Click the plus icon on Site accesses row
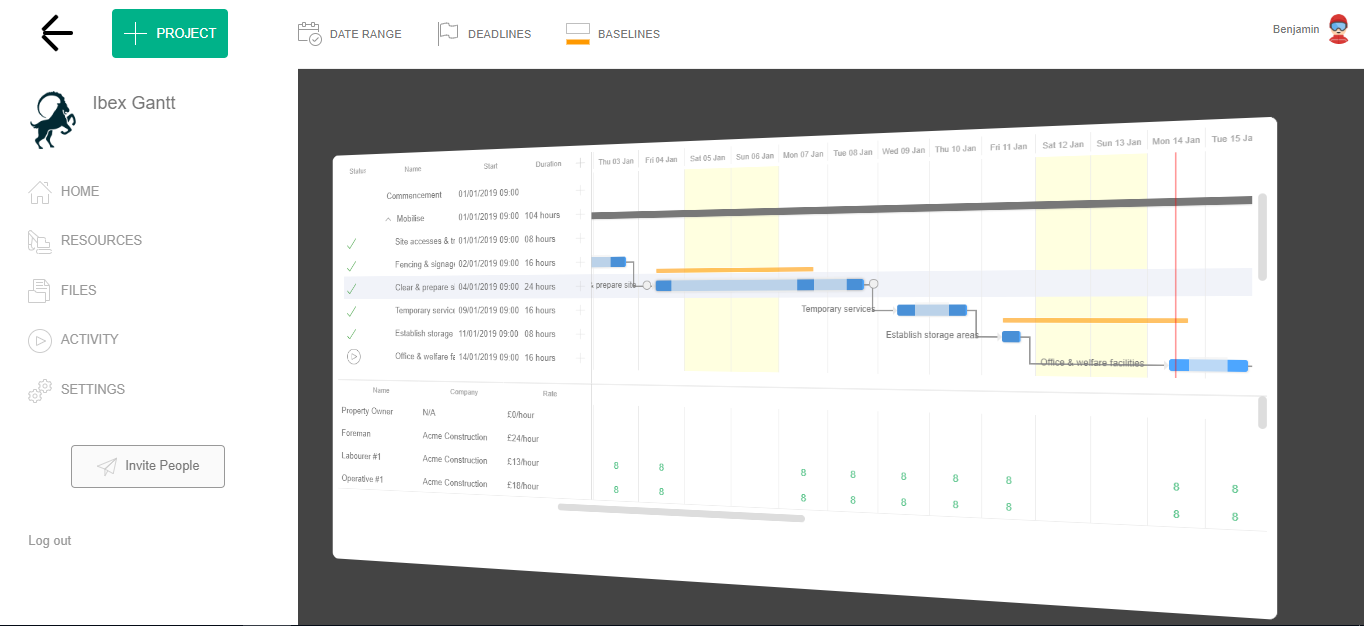The height and width of the screenshot is (626, 1364). (579, 238)
